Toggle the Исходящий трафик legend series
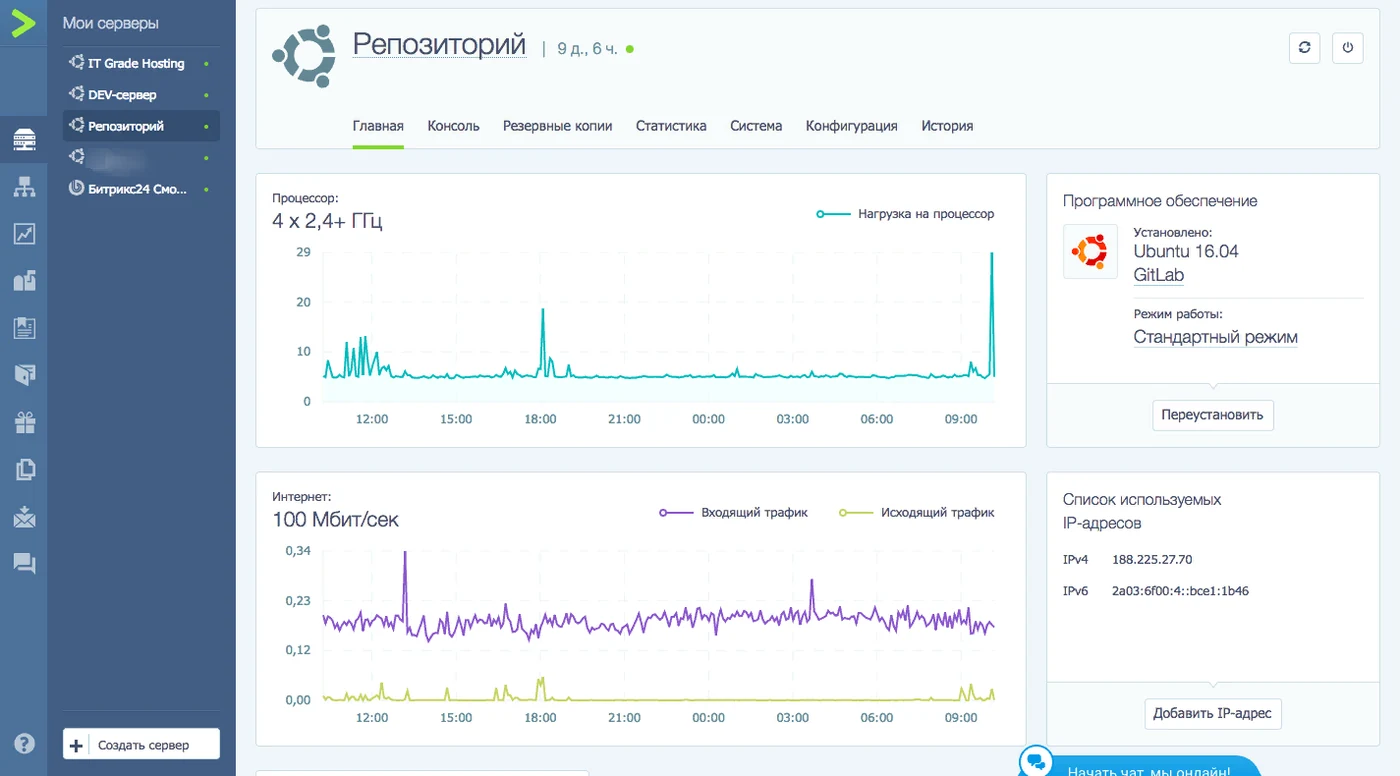 point(916,512)
